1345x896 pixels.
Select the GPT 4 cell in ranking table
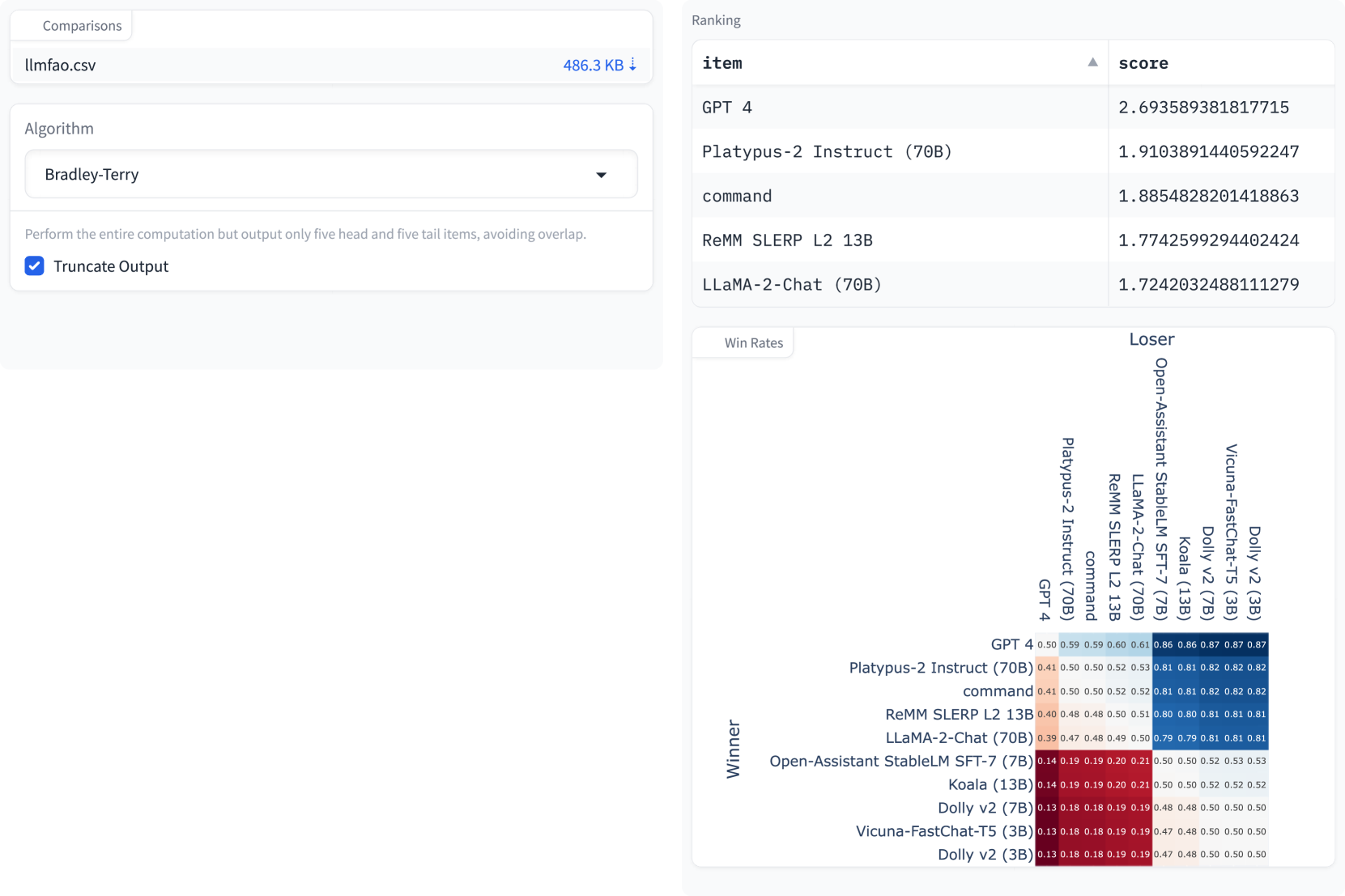tap(727, 108)
